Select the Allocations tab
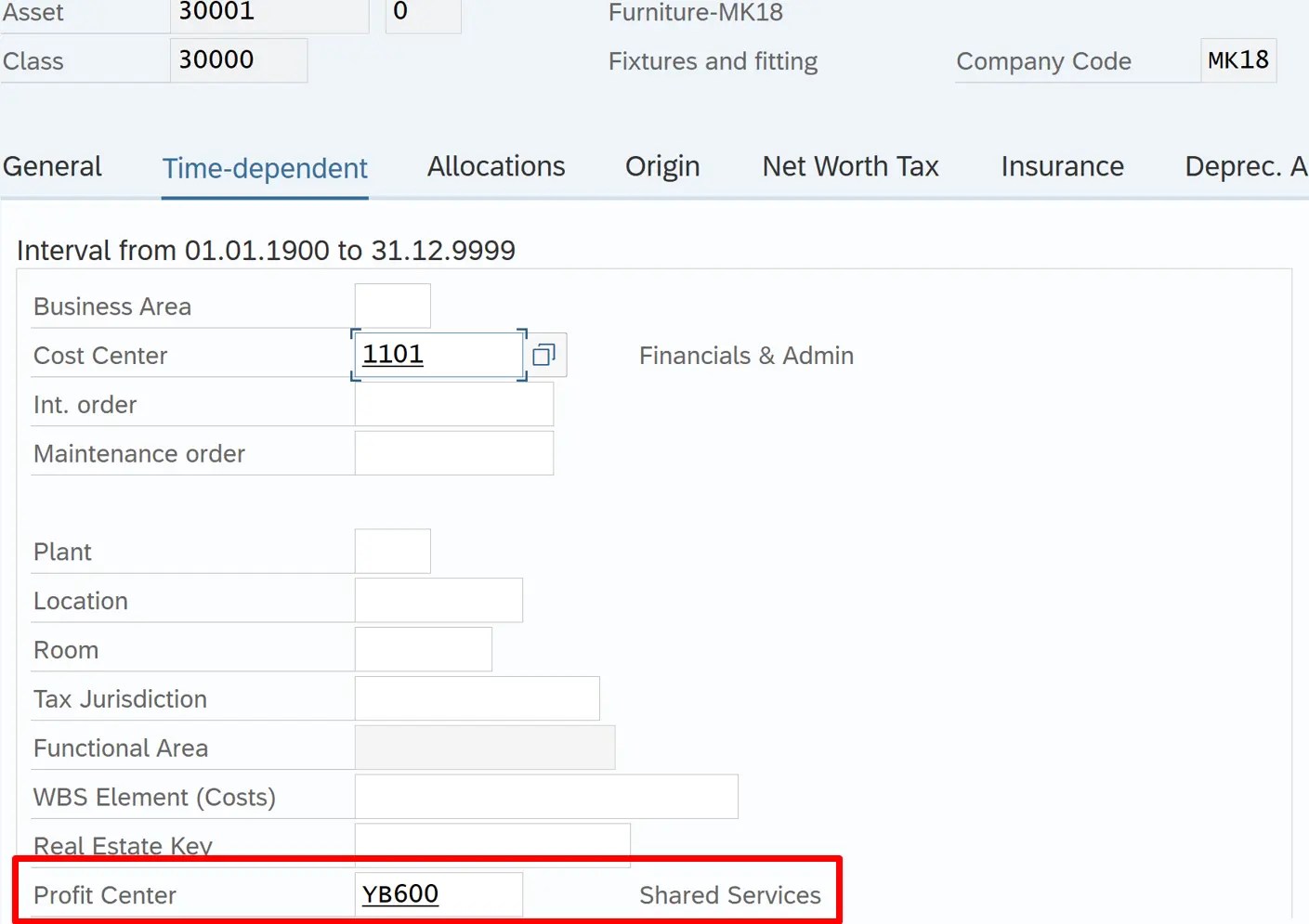1309x924 pixels. pyautogui.click(x=496, y=167)
